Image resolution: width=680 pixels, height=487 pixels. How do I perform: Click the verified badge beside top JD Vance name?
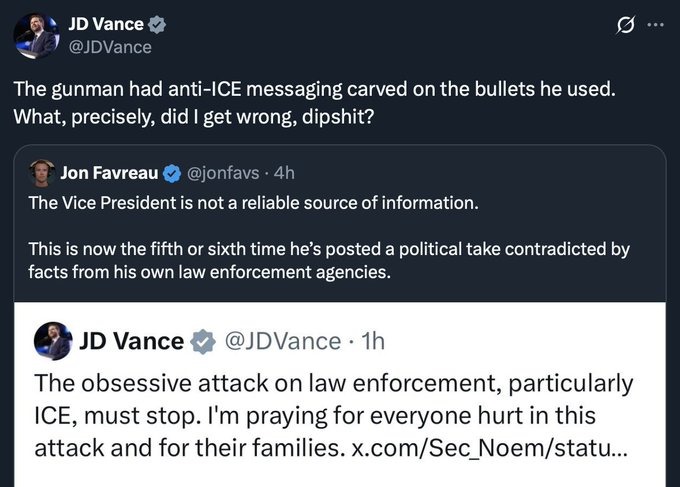[x=157, y=25]
